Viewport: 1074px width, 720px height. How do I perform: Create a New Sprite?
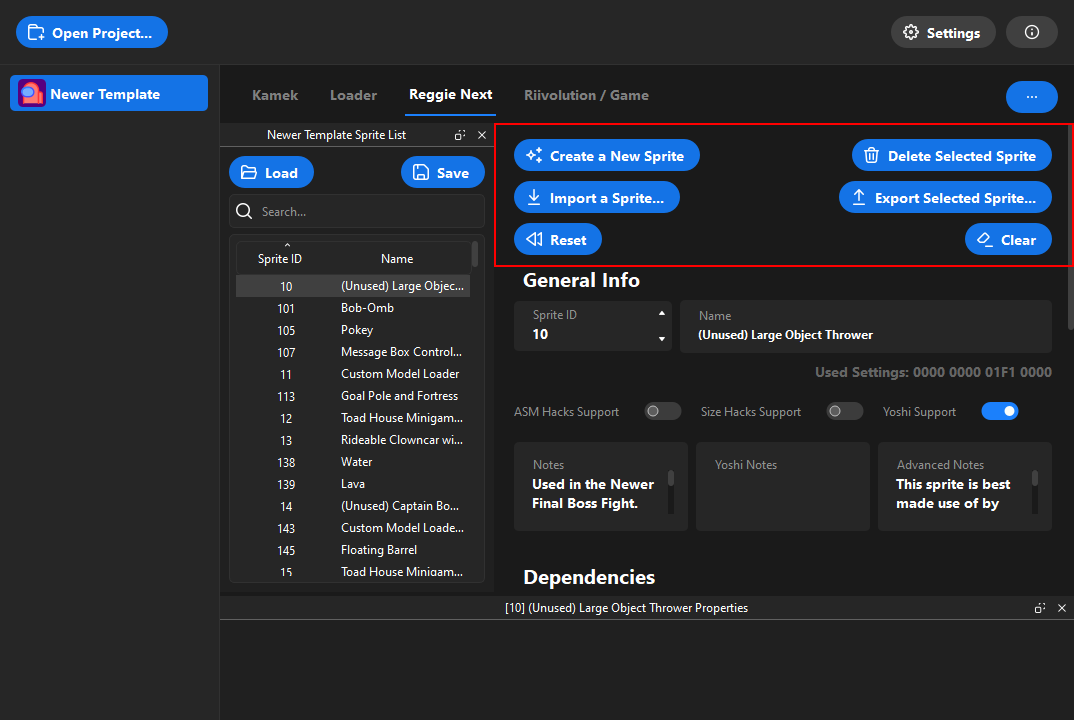(x=606, y=156)
